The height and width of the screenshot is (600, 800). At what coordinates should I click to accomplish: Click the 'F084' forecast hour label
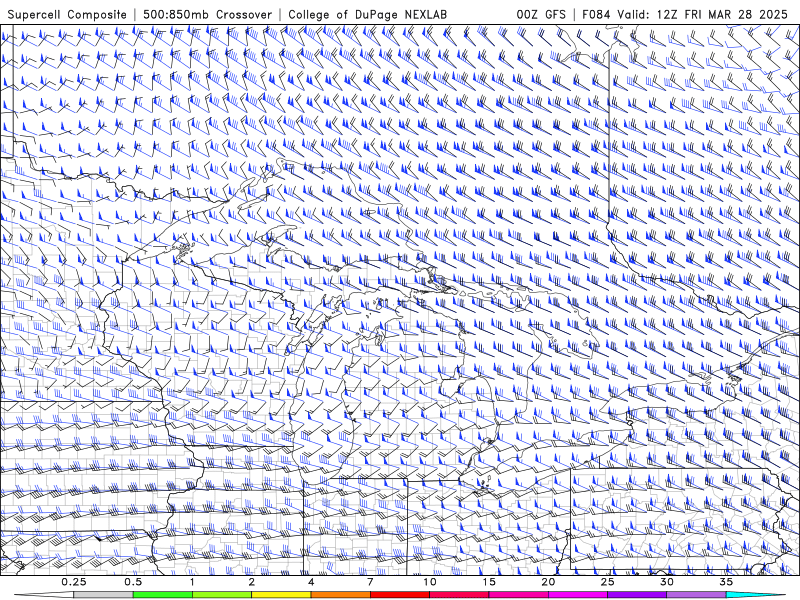(597, 14)
